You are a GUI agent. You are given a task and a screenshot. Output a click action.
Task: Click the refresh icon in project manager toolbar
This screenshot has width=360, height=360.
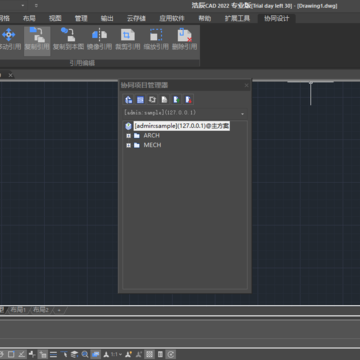click(152, 99)
